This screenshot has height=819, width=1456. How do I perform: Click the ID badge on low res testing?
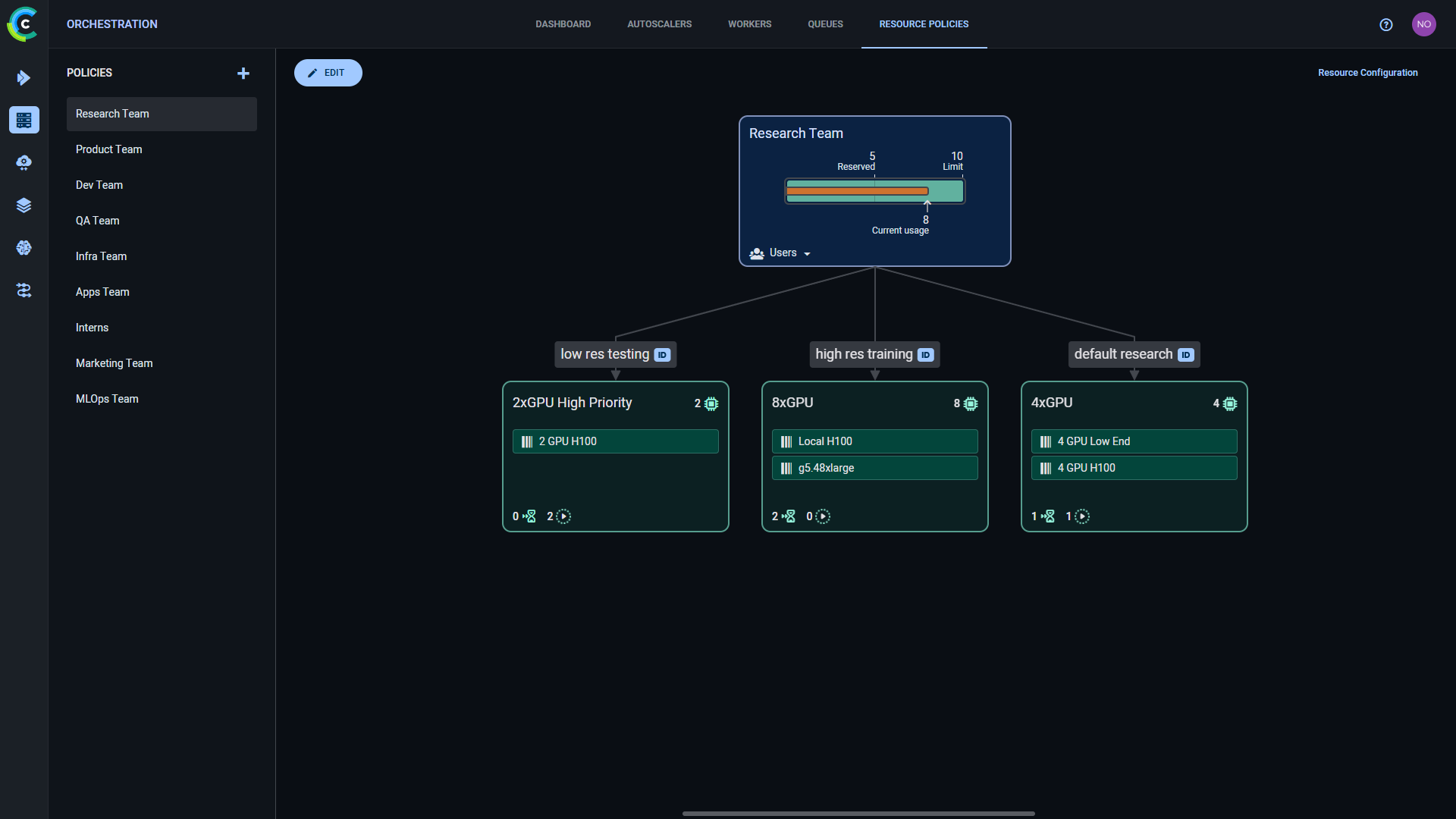662,355
